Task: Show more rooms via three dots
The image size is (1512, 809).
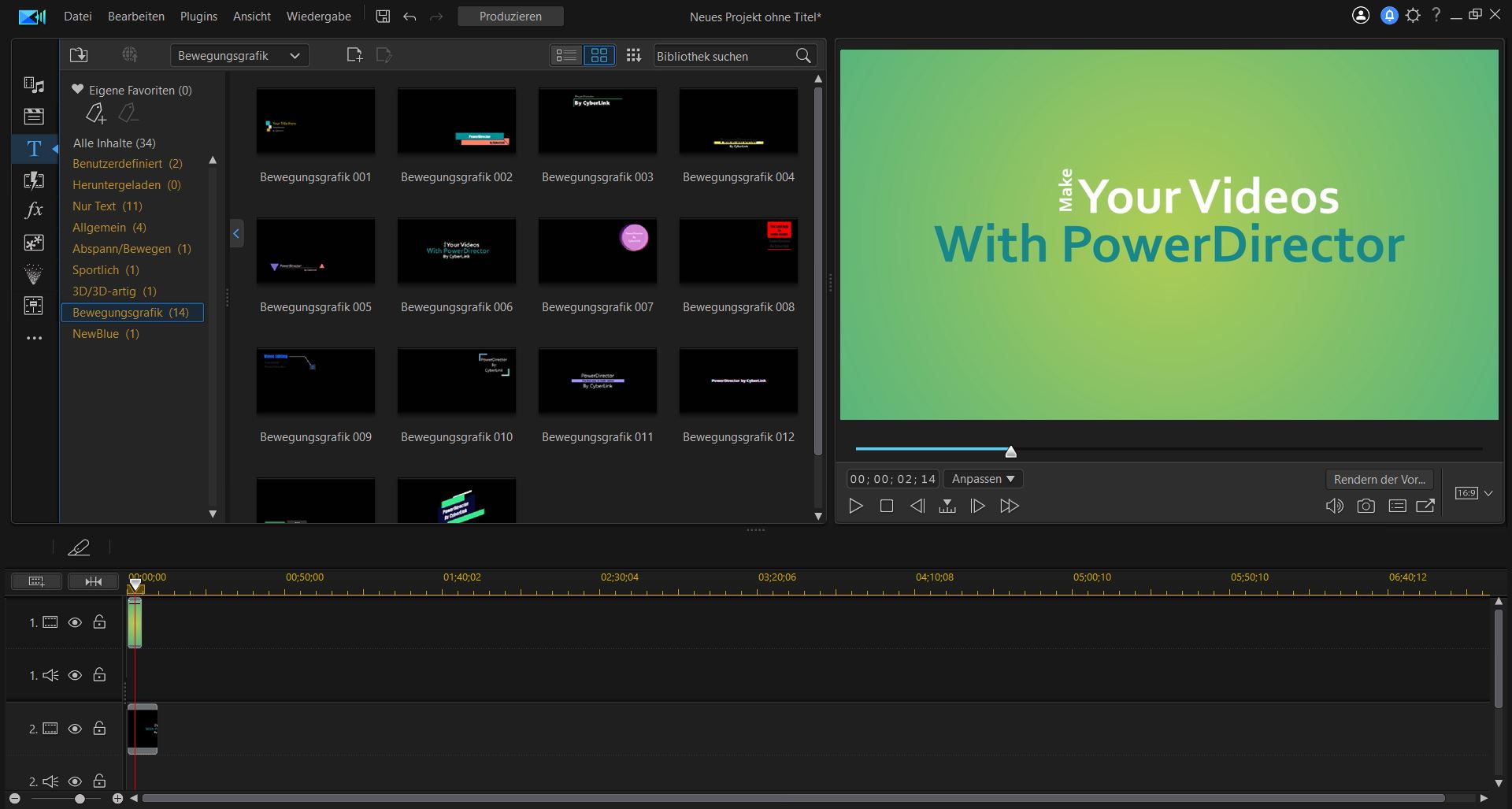Action: tap(34, 338)
